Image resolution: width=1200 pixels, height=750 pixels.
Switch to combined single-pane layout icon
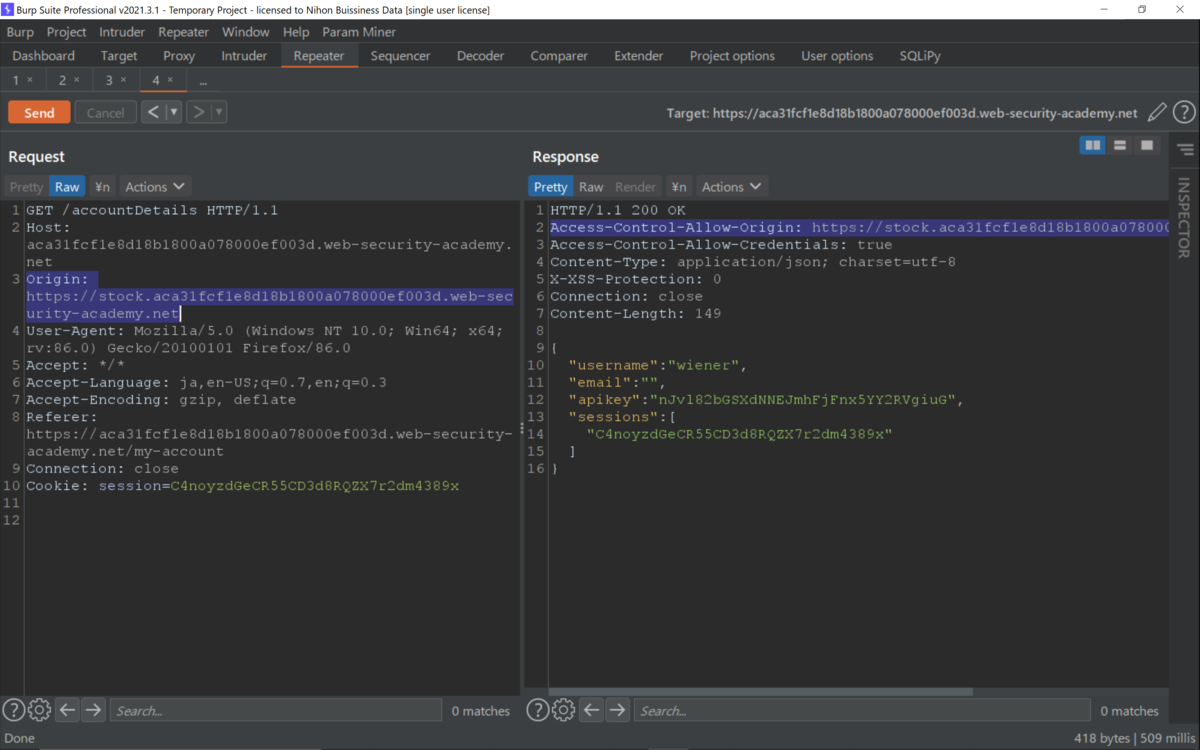click(1147, 146)
